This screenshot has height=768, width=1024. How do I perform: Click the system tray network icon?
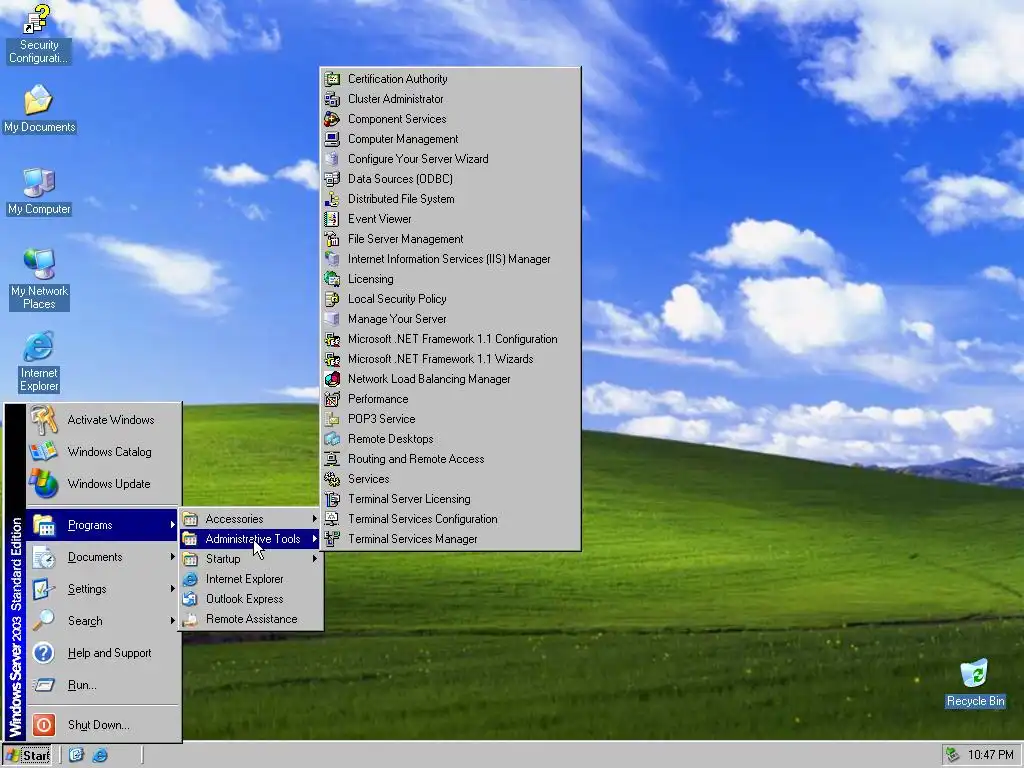click(x=953, y=755)
